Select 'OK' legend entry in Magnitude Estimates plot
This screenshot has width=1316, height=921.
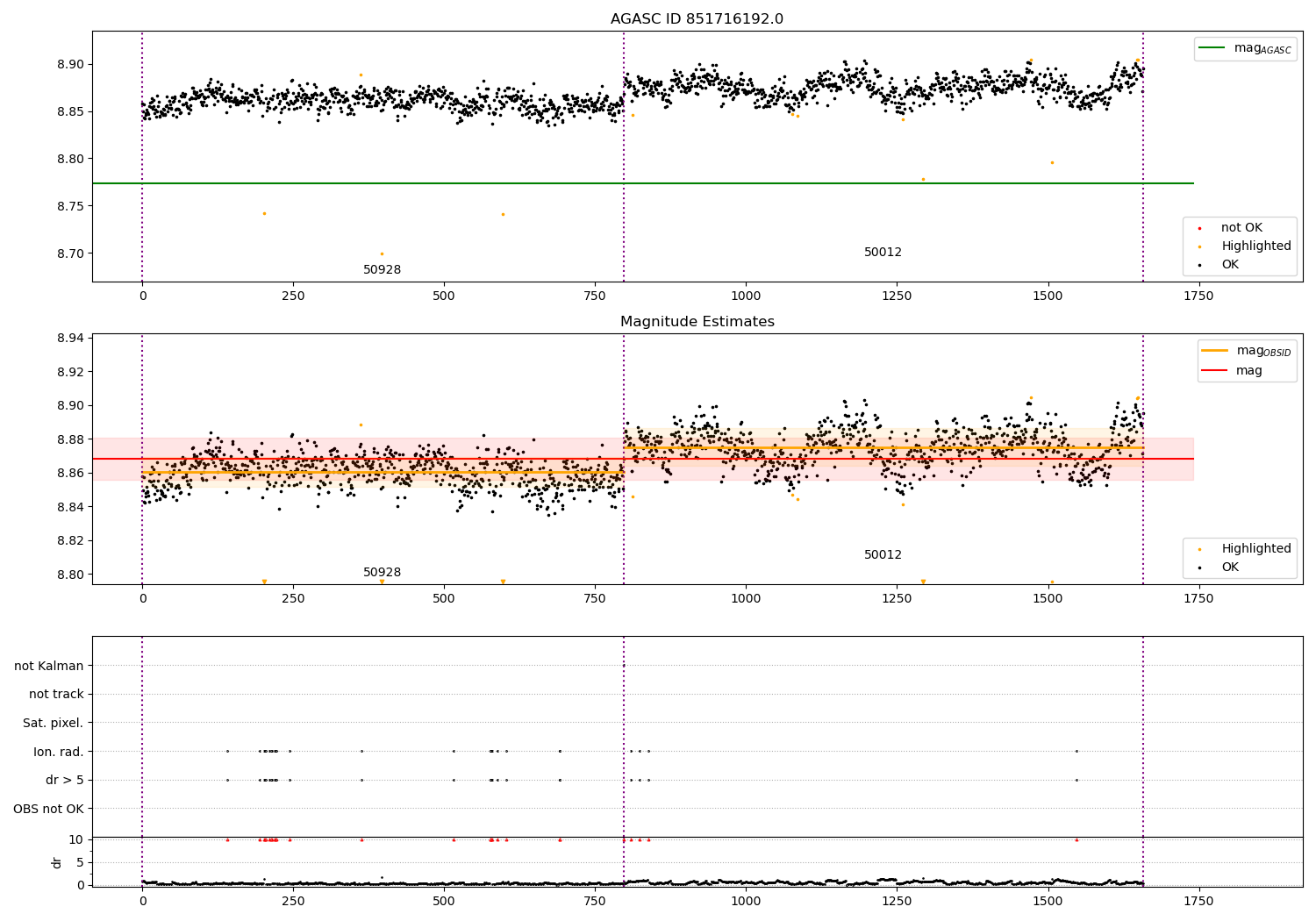pos(1230,568)
